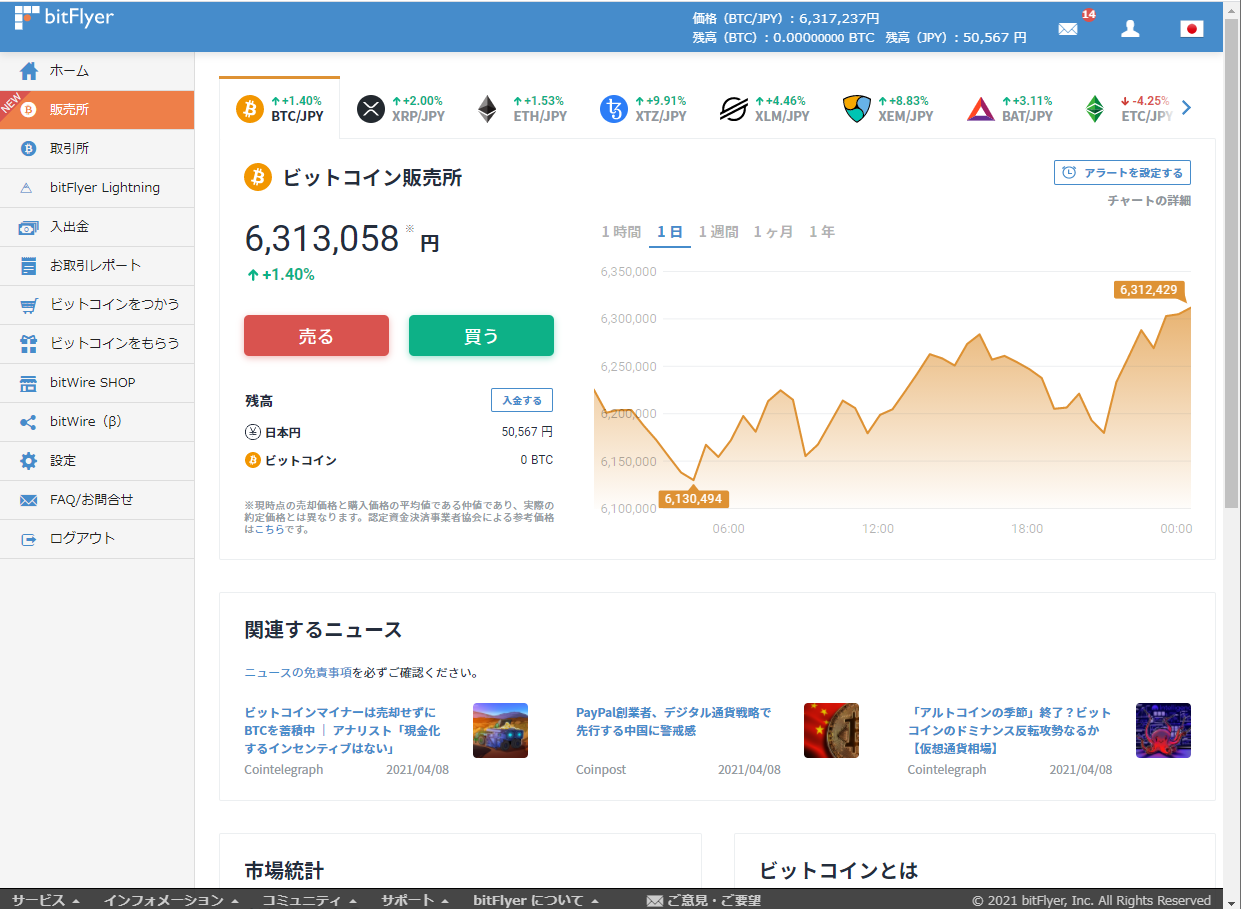The image size is (1241, 909).
Task: Switch chart to 1ヶ月 range
Action: [x=773, y=232]
